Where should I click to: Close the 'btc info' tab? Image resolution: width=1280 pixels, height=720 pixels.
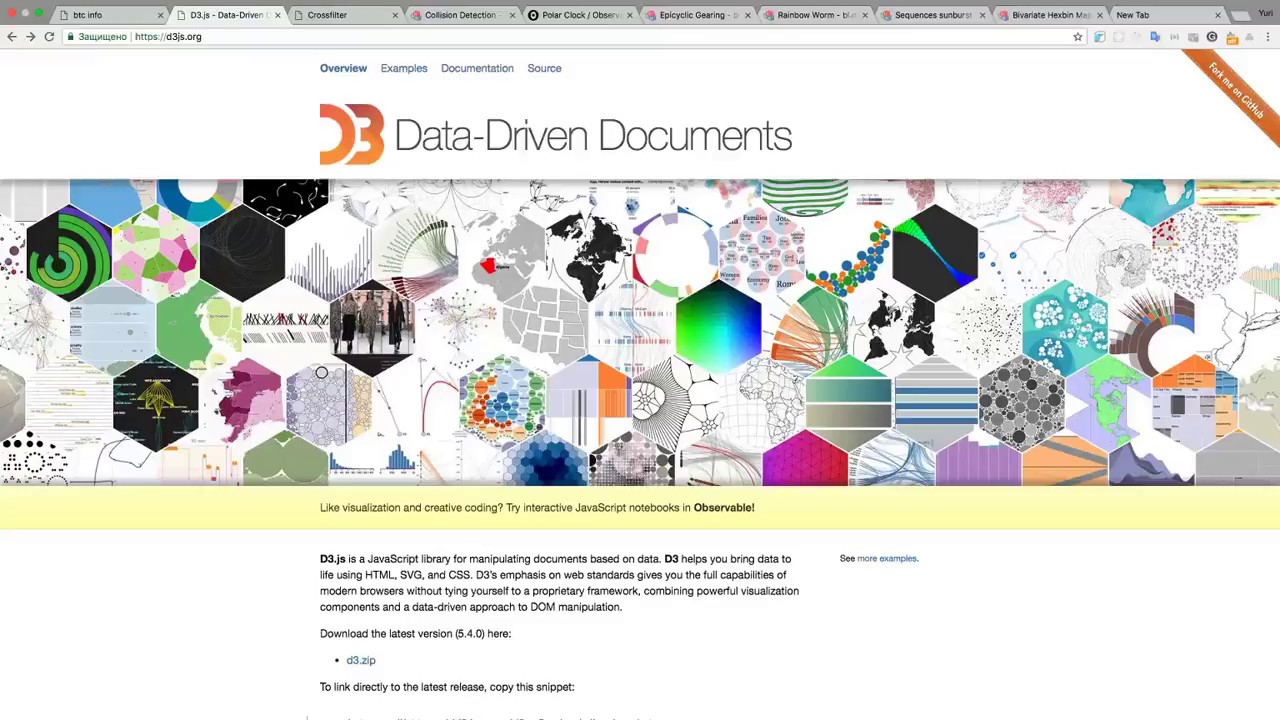[160, 16]
